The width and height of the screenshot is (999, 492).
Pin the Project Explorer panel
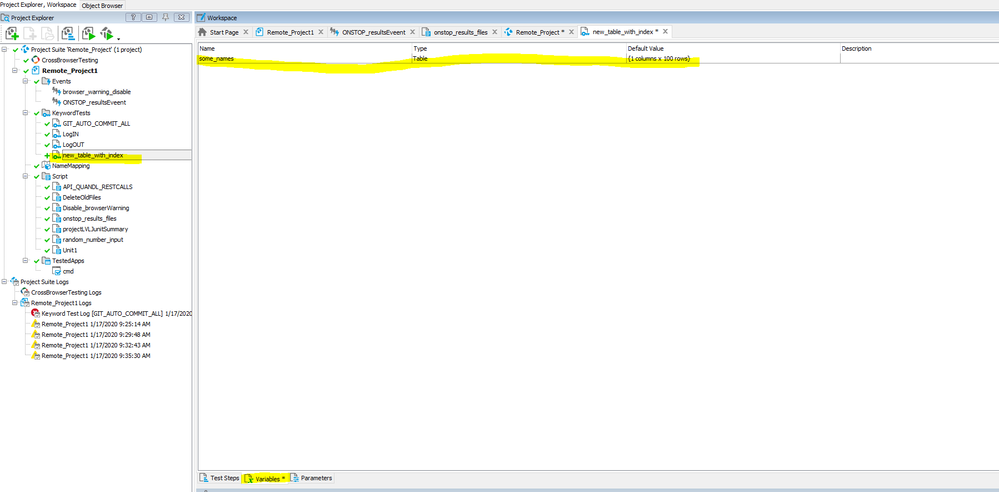pyautogui.click(x=166, y=17)
